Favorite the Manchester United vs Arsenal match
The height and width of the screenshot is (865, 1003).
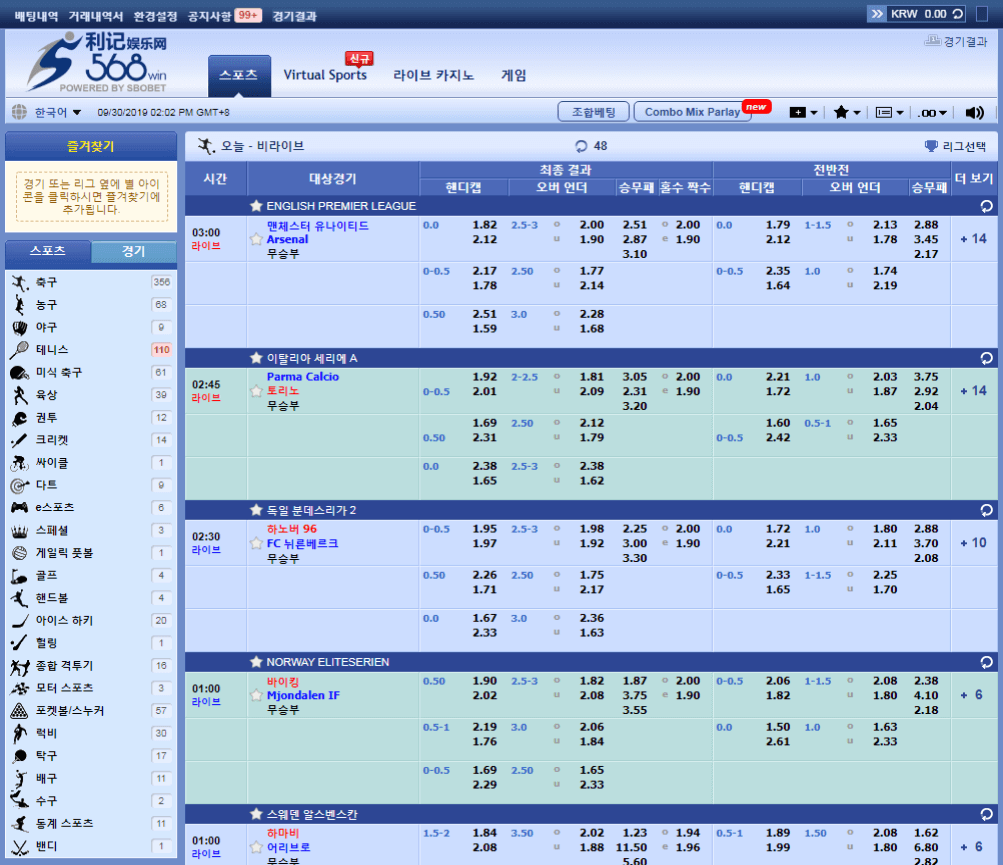[256, 240]
